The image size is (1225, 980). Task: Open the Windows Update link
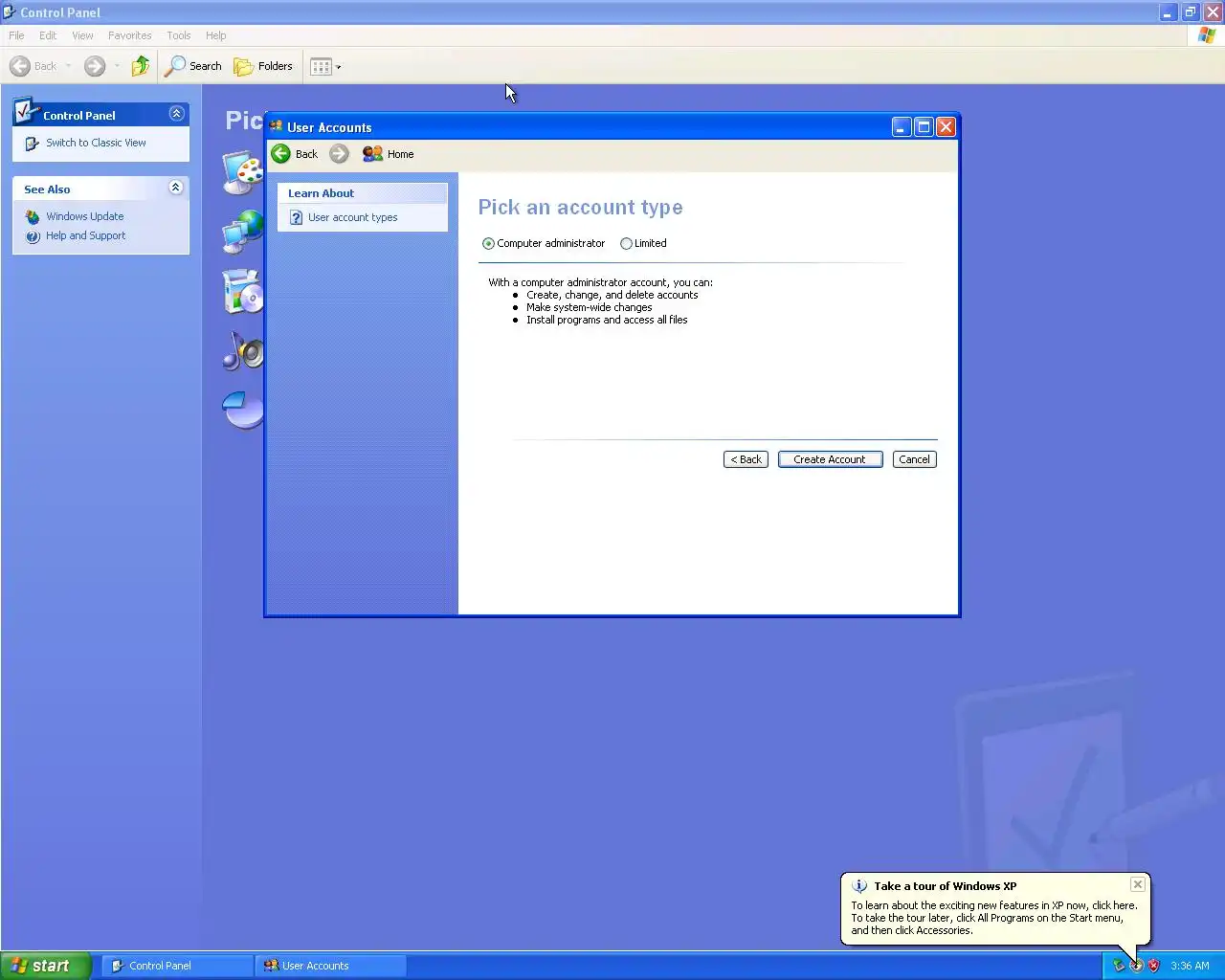84,217
